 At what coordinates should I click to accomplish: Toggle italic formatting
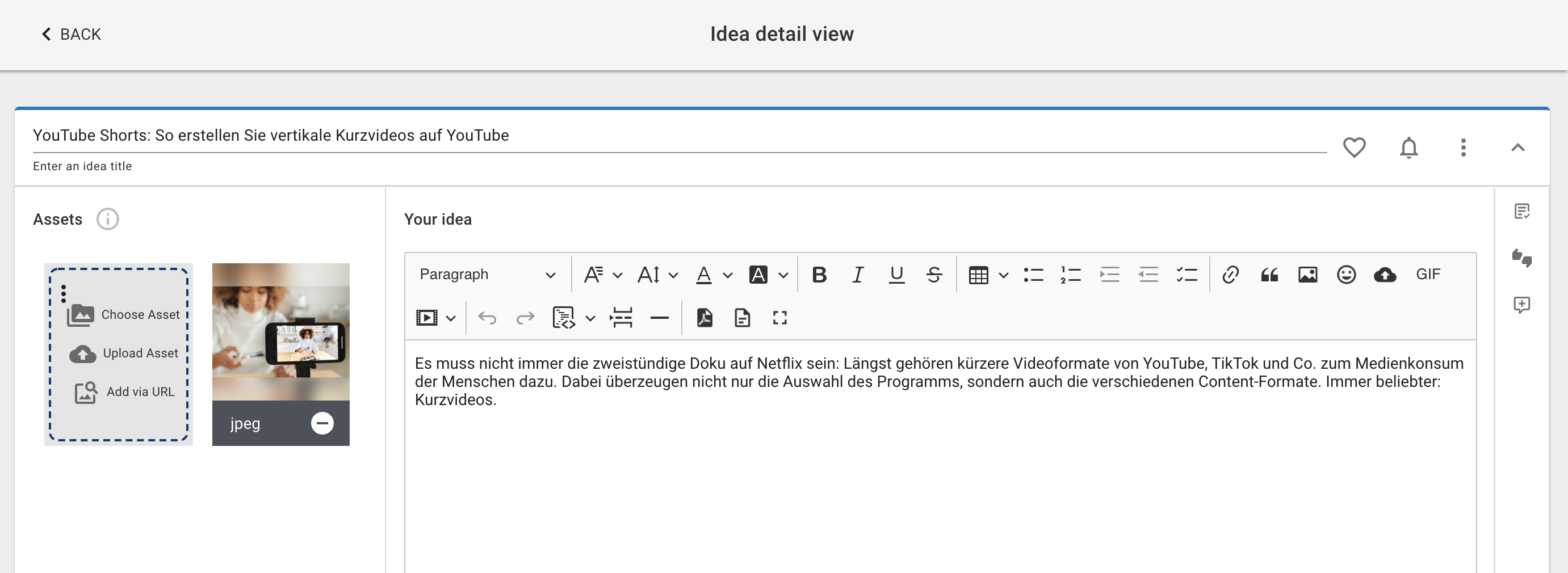[x=858, y=275]
